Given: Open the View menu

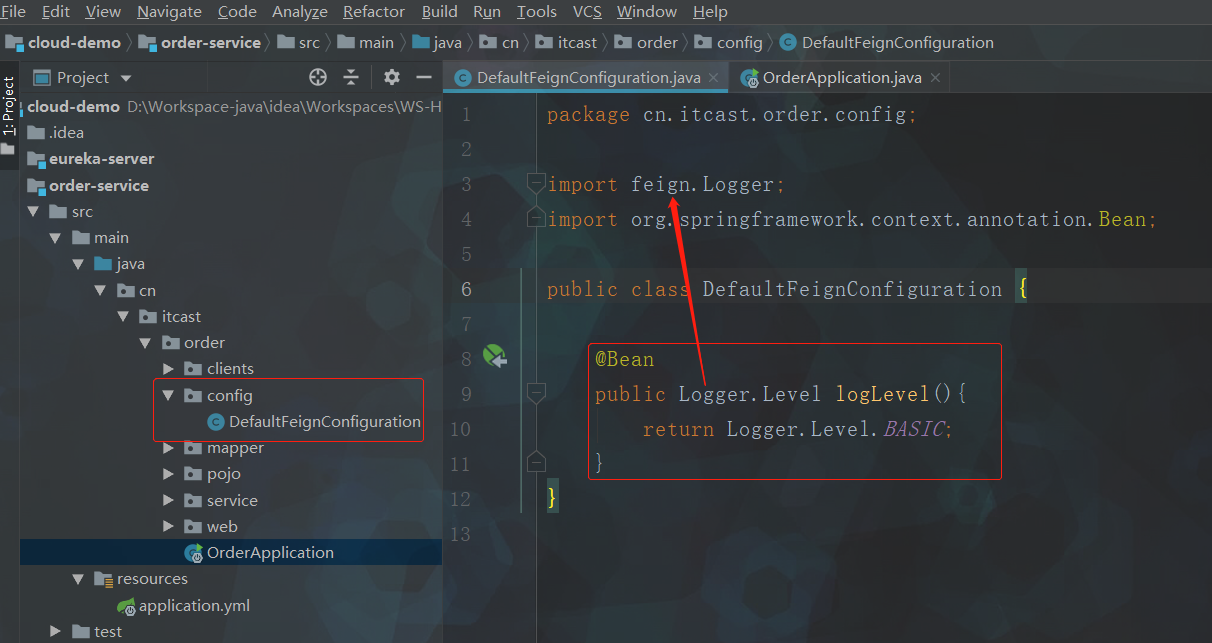Looking at the screenshot, I should tap(103, 12).
